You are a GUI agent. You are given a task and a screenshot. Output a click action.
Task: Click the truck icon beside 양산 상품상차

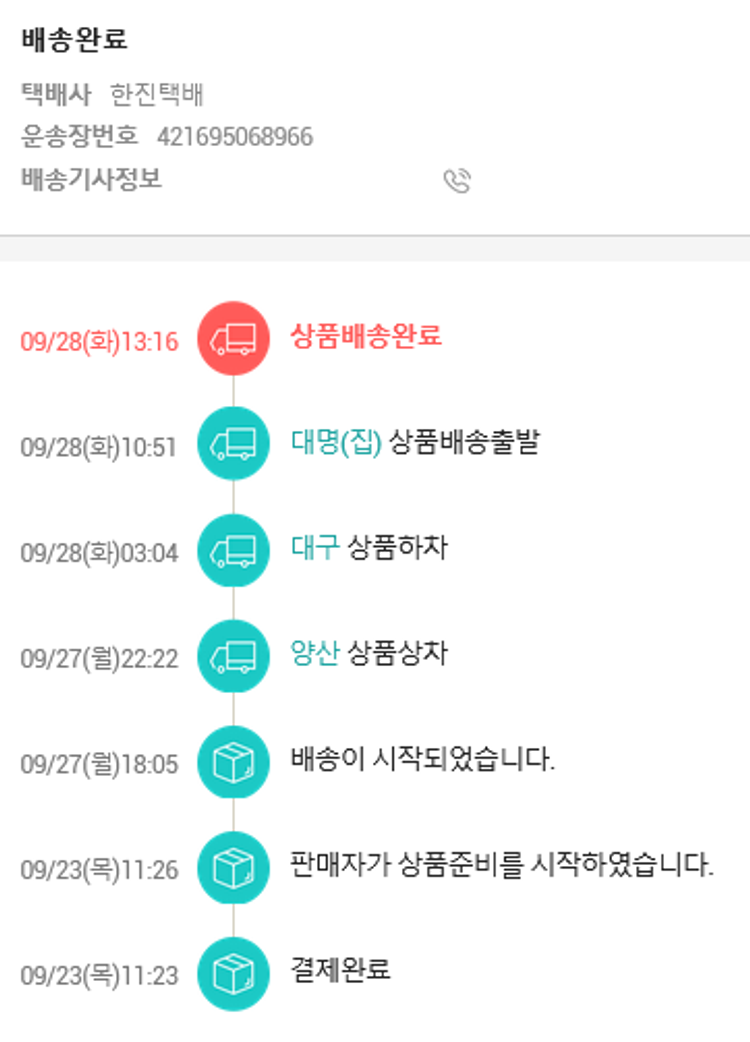[x=233, y=657]
